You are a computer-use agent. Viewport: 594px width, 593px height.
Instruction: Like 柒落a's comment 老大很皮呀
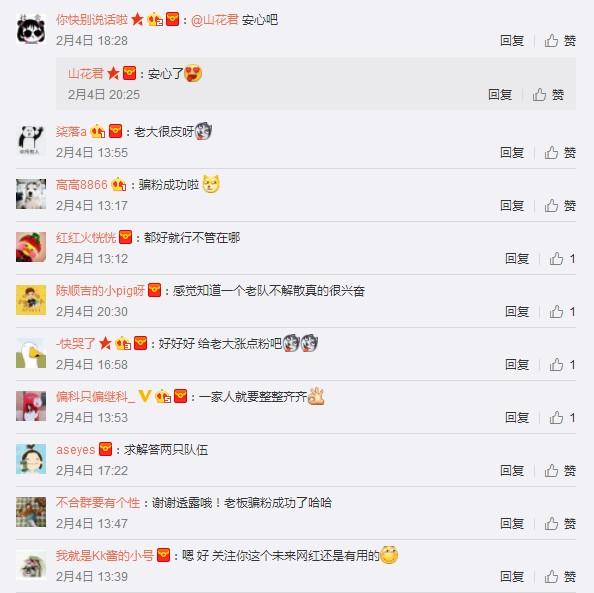[560, 153]
